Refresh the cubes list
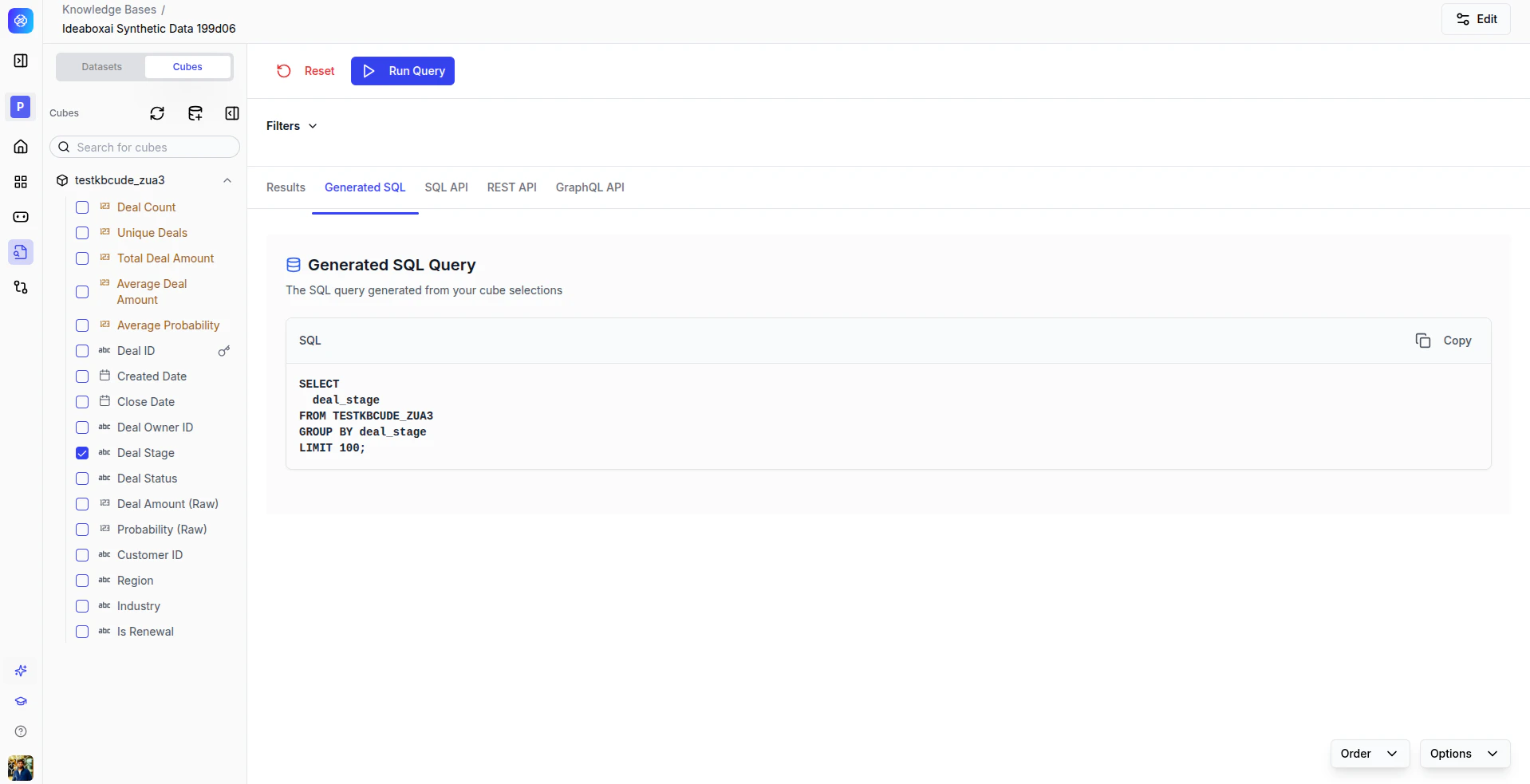 tap(157, 113)
